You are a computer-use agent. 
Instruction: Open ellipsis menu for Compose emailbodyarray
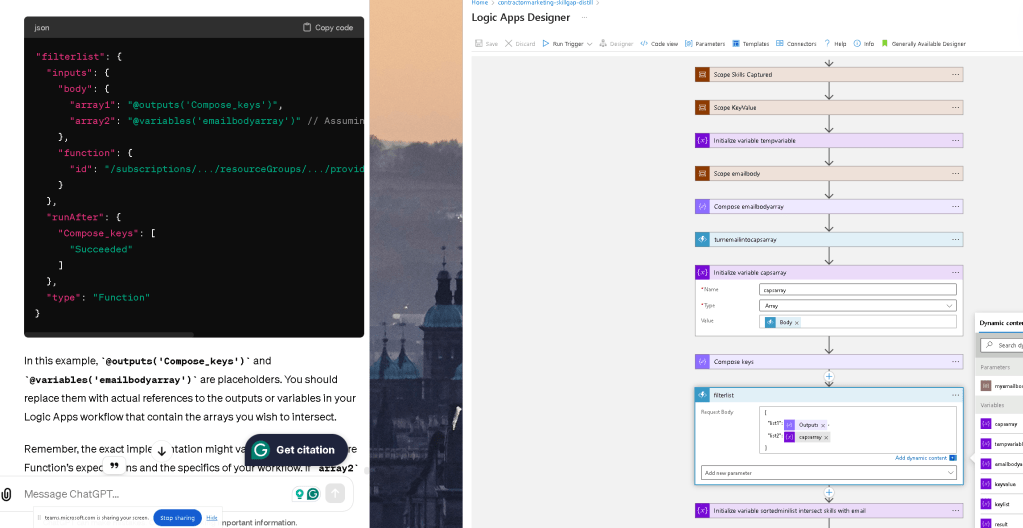point(955,206)
